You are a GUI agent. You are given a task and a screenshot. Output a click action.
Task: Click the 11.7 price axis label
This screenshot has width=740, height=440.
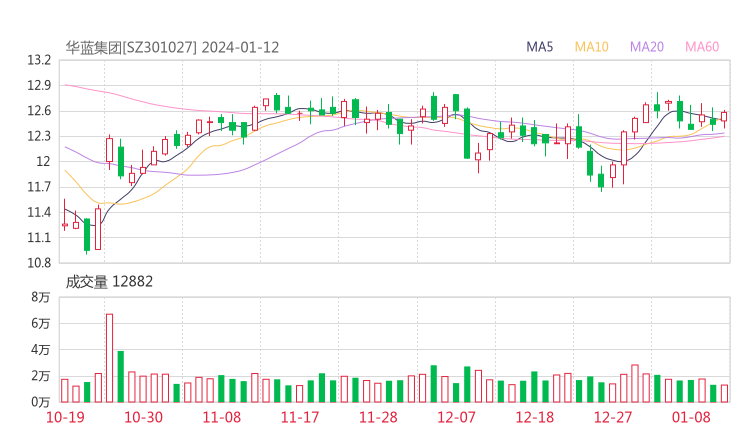tap(39, 187)
